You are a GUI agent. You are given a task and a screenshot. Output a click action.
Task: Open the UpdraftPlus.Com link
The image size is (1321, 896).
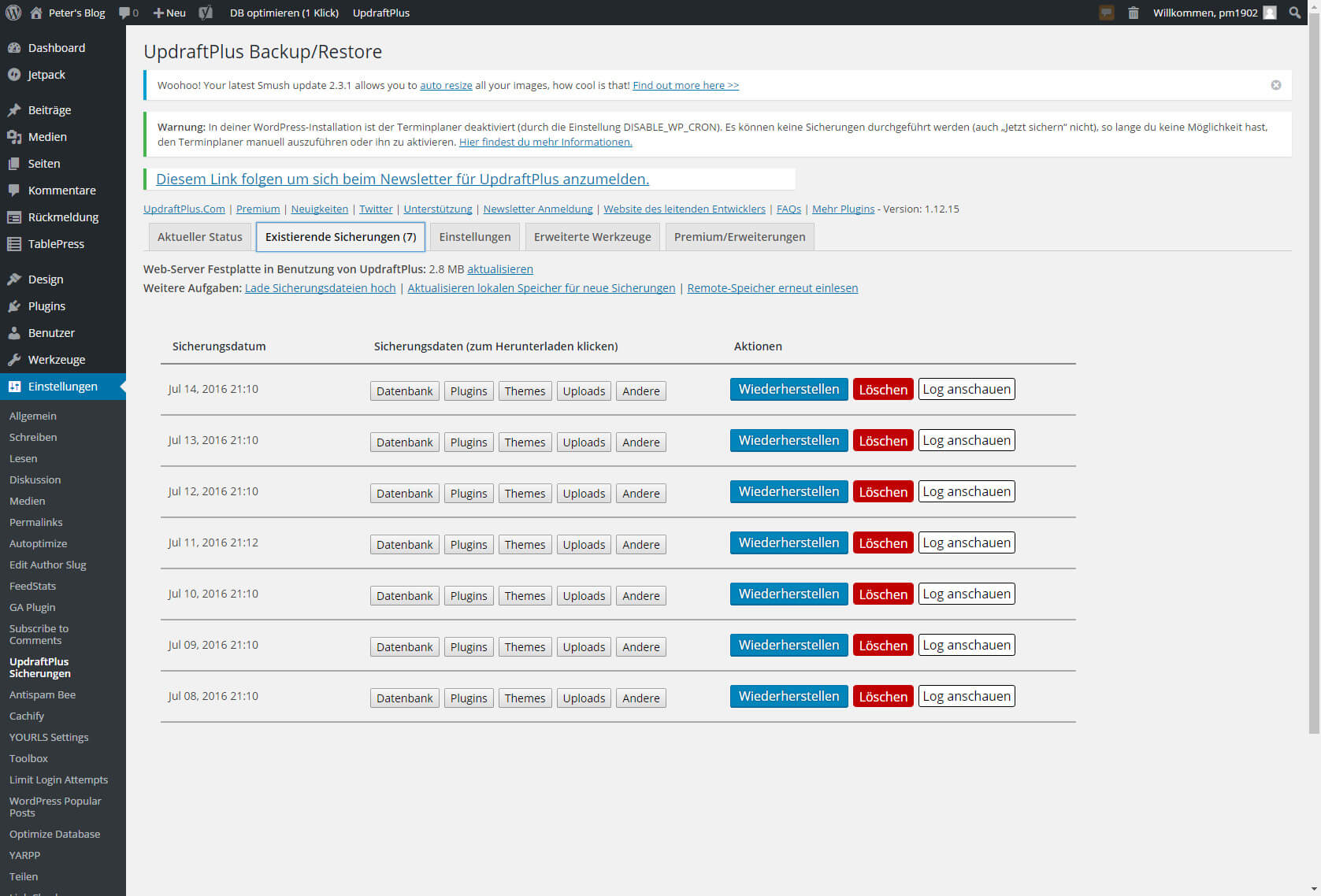pos(184,209)
